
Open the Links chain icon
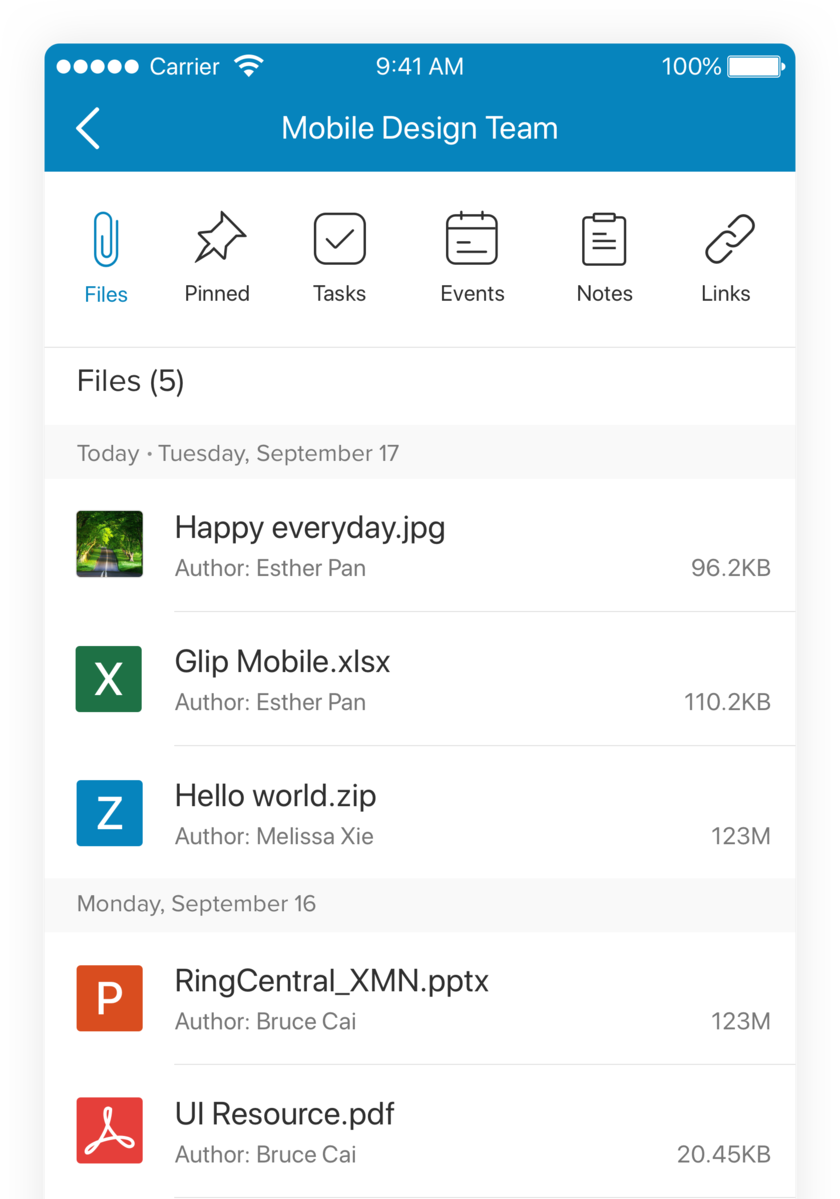pyautogui.click(x=729, y=239)
